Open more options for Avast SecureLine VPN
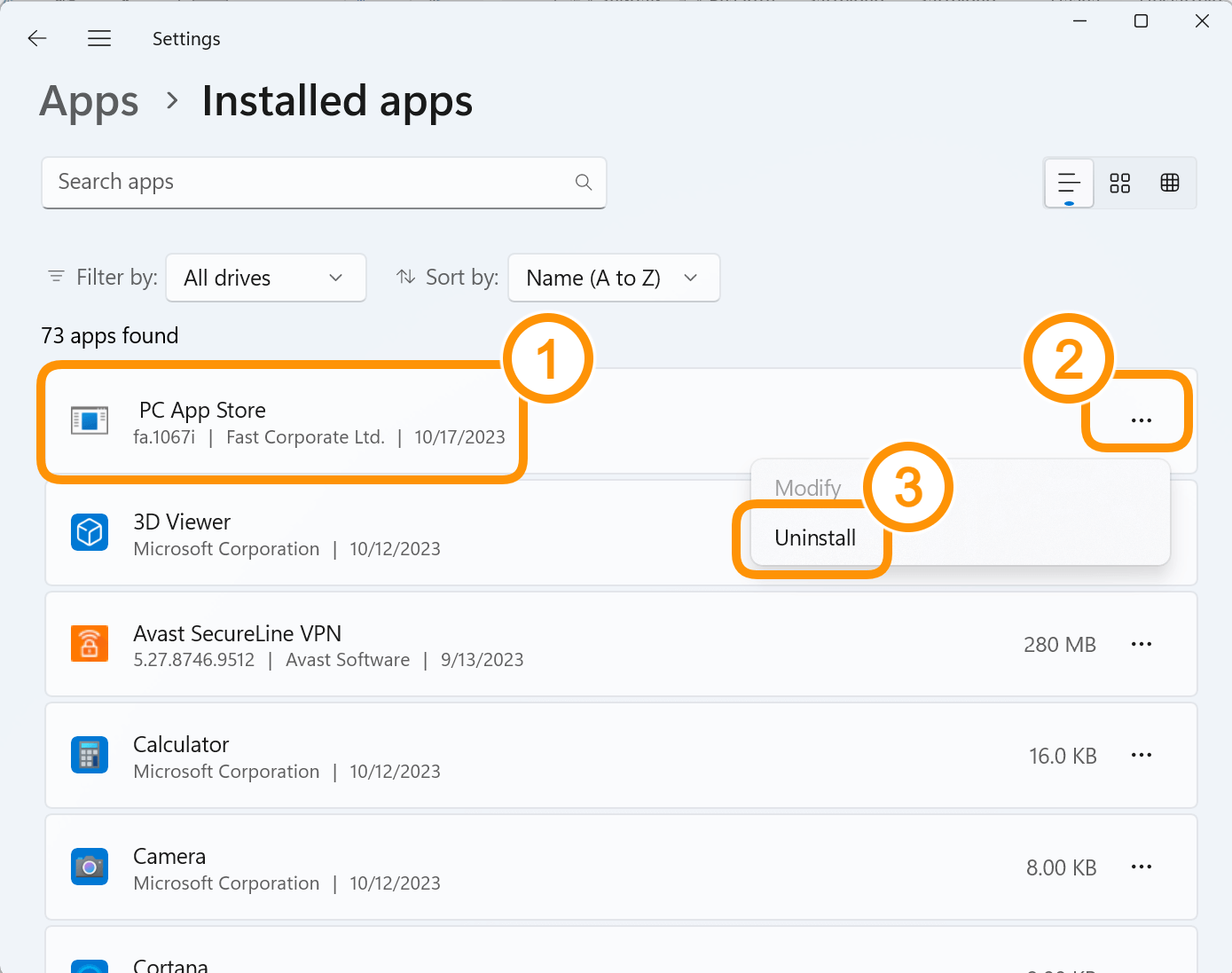1232x973 pixels. [1142, 644]
